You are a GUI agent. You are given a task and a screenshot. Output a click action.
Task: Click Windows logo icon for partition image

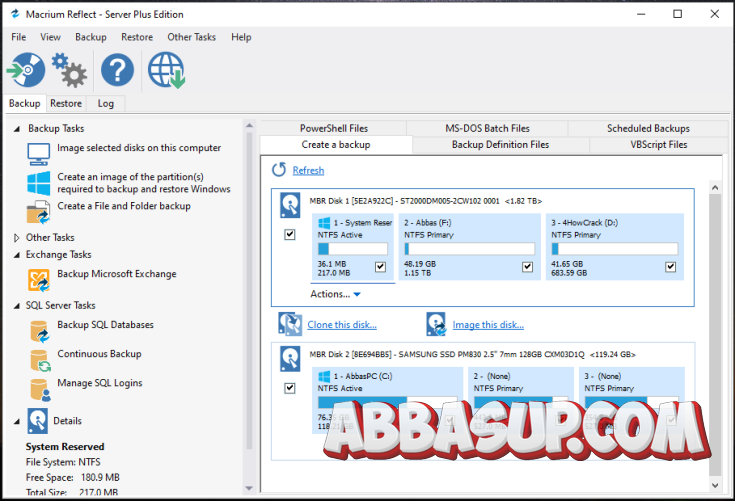38,183
